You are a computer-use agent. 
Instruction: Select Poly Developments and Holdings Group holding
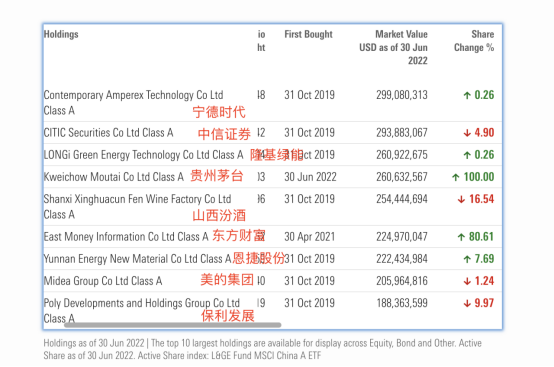pyautogui.click(x=142, y=310)
